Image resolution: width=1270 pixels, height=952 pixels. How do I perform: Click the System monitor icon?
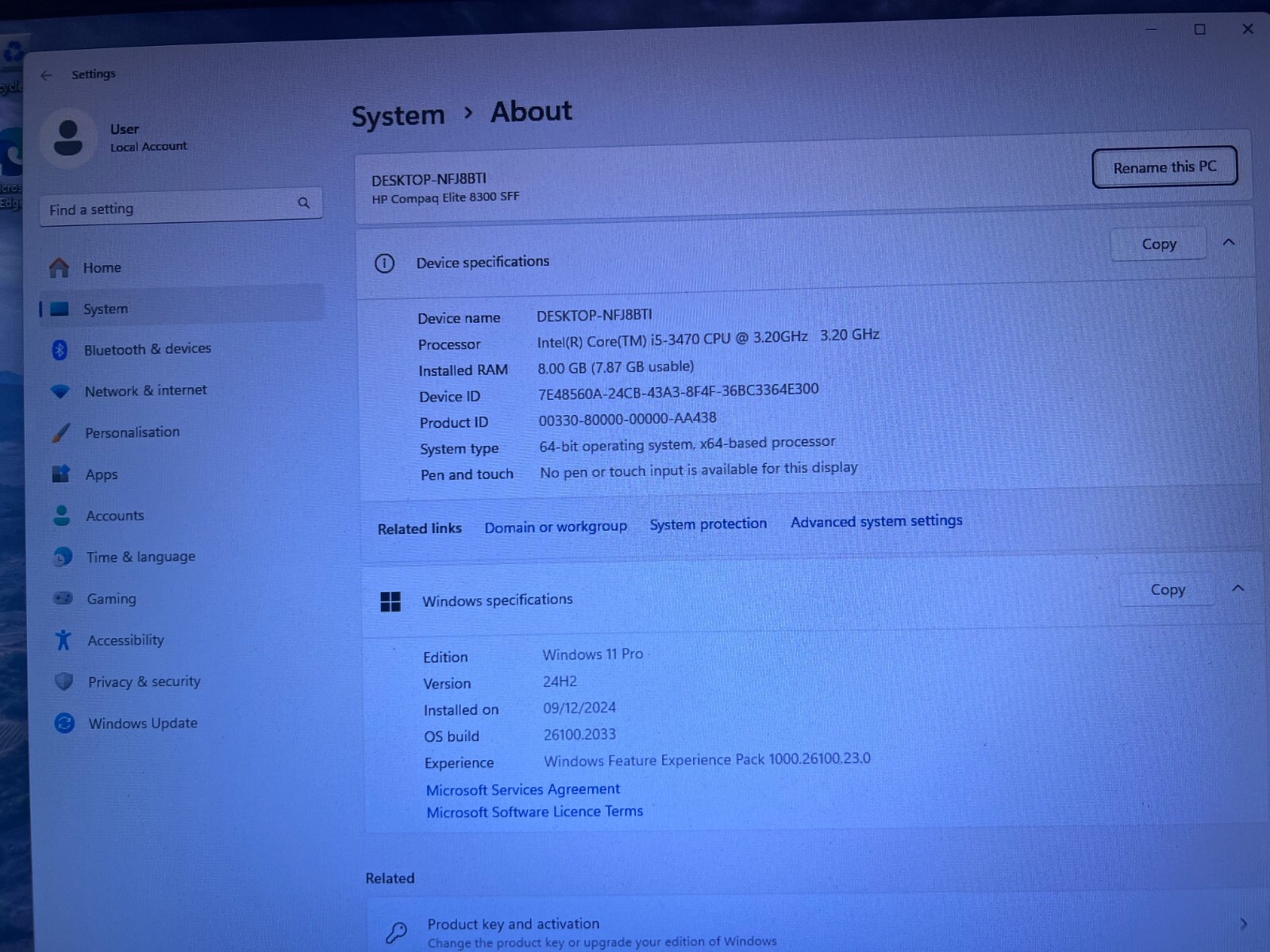click(x=60, y=309)
